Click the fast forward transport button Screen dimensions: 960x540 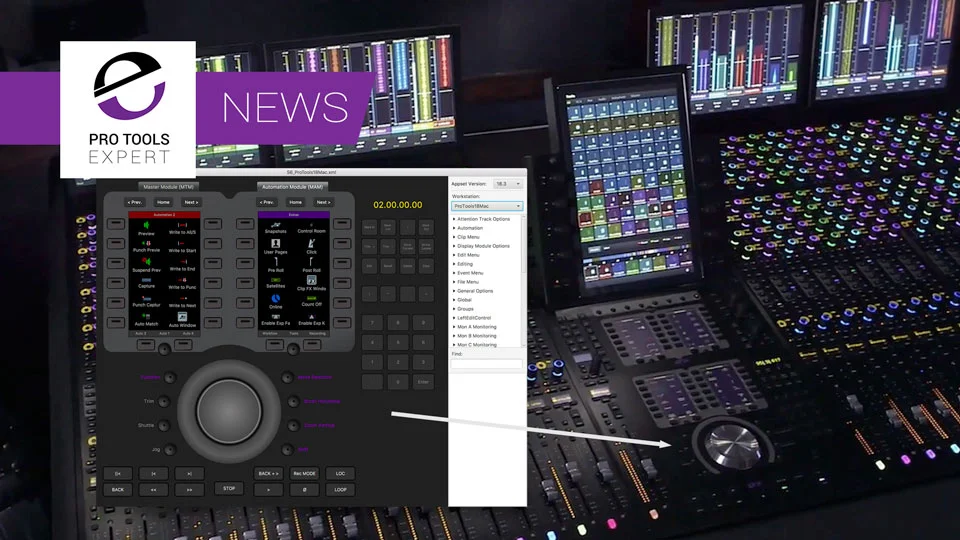[190, 490]
